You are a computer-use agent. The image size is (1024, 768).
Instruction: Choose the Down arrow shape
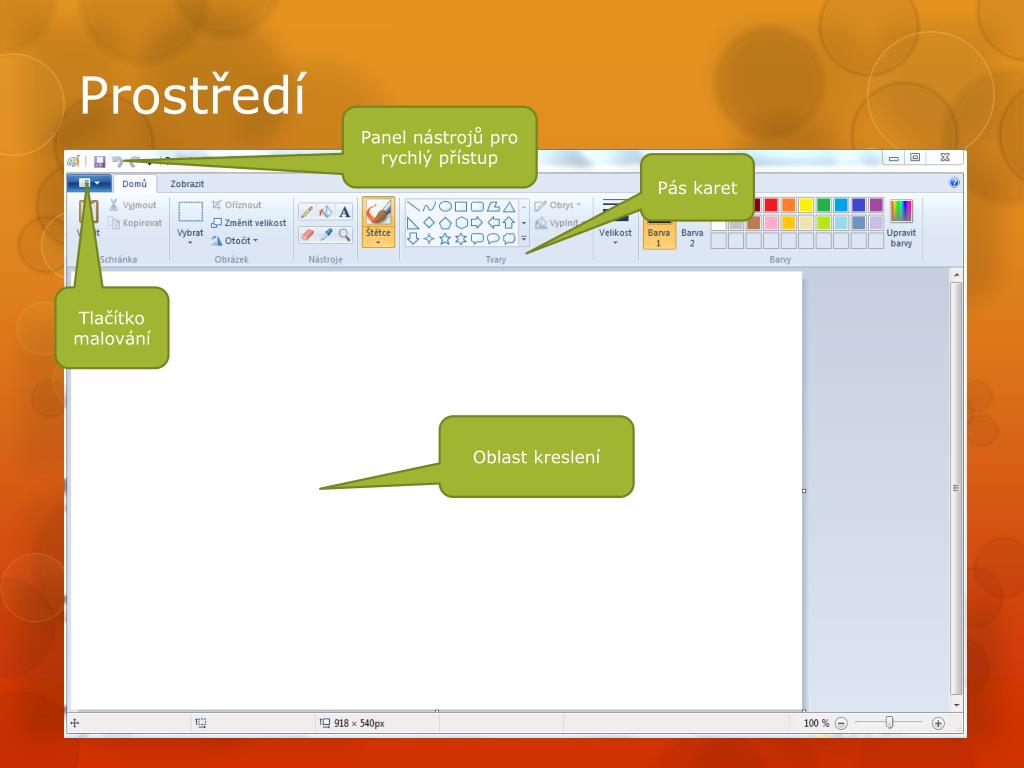[x=413, y=239]
